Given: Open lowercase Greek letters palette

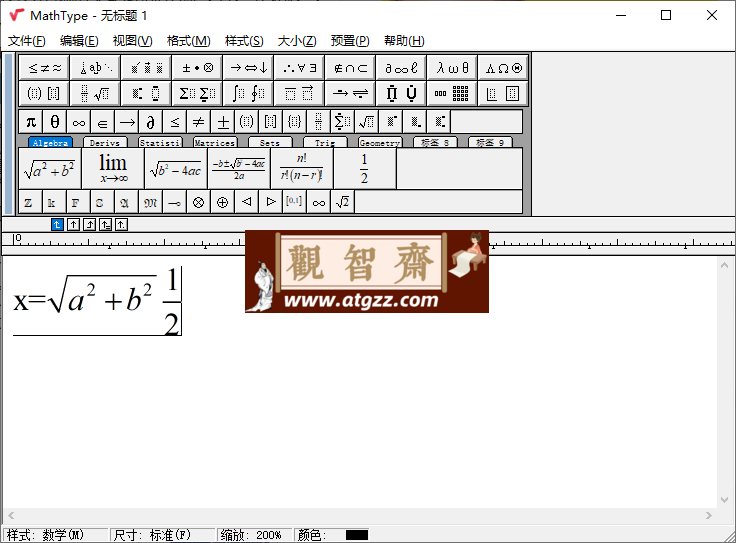Looking at the screenshot, I should tap(452, 68).
